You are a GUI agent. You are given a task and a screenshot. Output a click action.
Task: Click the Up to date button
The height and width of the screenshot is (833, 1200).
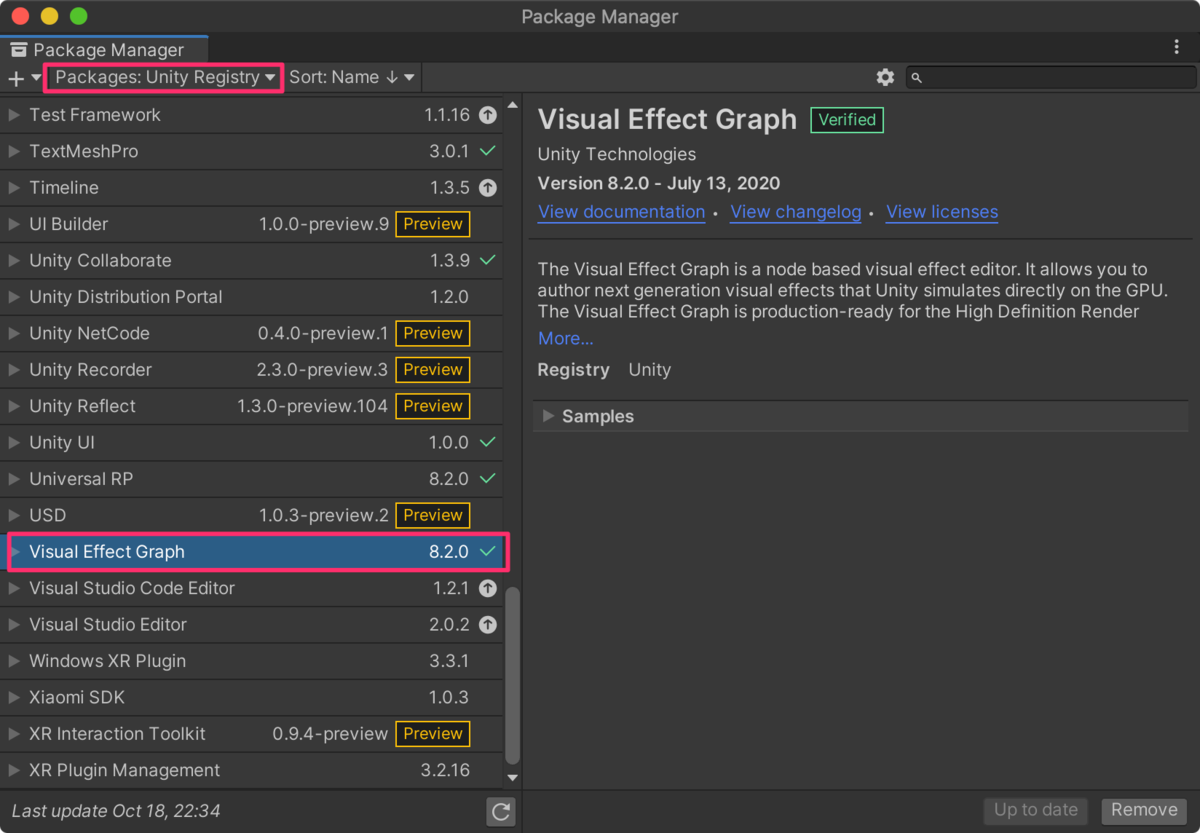tap(1036, 810)
